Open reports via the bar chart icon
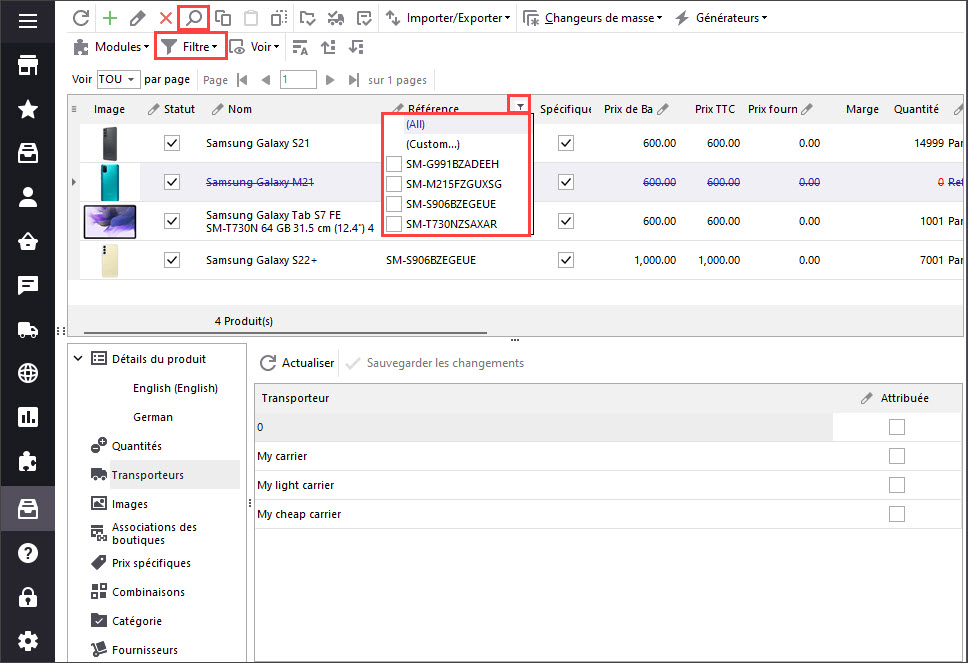This screenshot has width=968, height=663. tap(28, 417)
